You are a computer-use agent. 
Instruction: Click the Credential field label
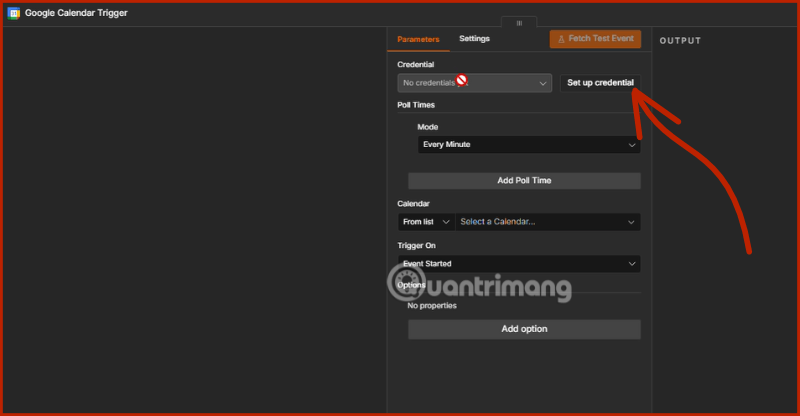point(415,65)
